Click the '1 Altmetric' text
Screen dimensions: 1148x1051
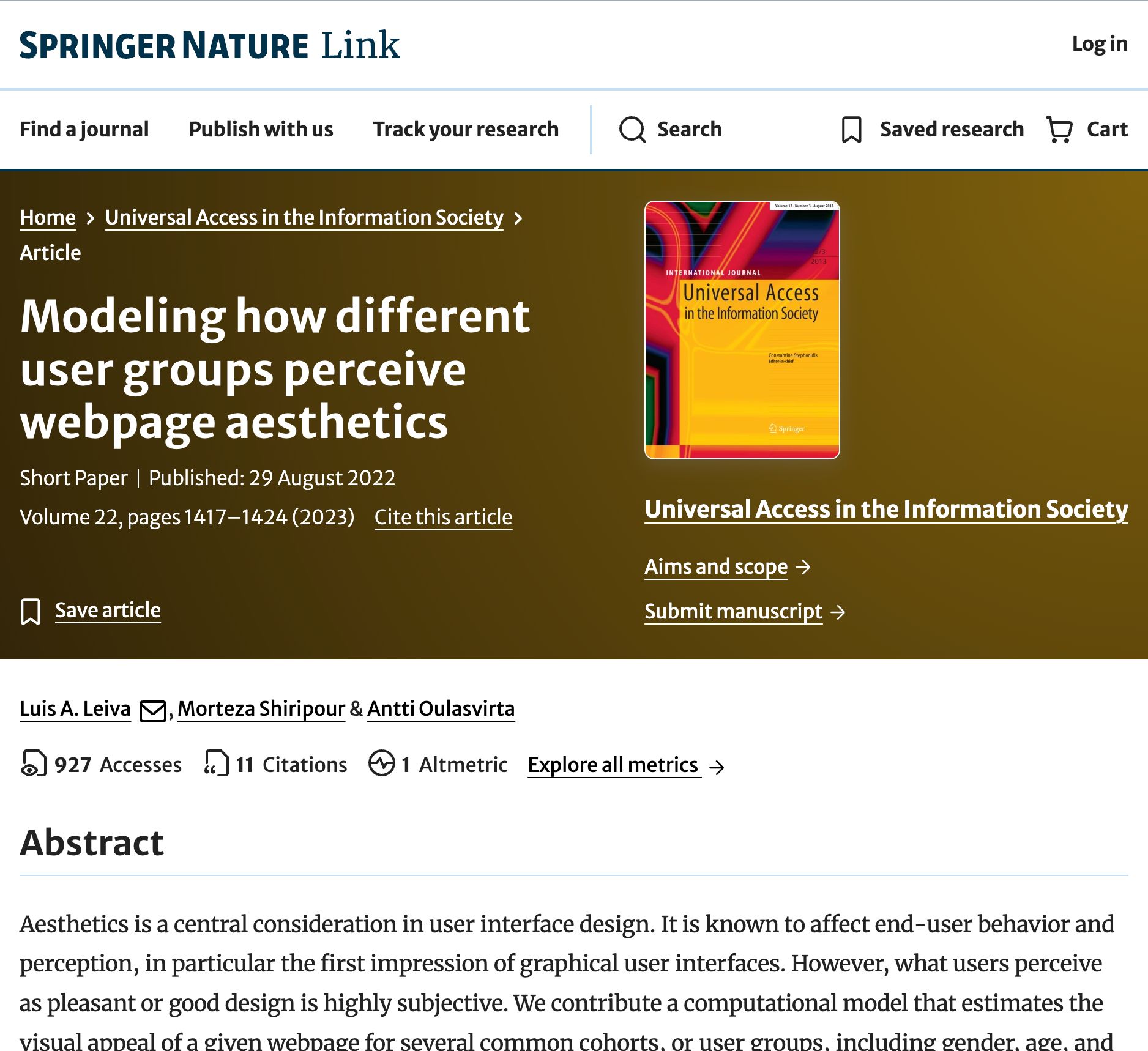click(454, 765)
